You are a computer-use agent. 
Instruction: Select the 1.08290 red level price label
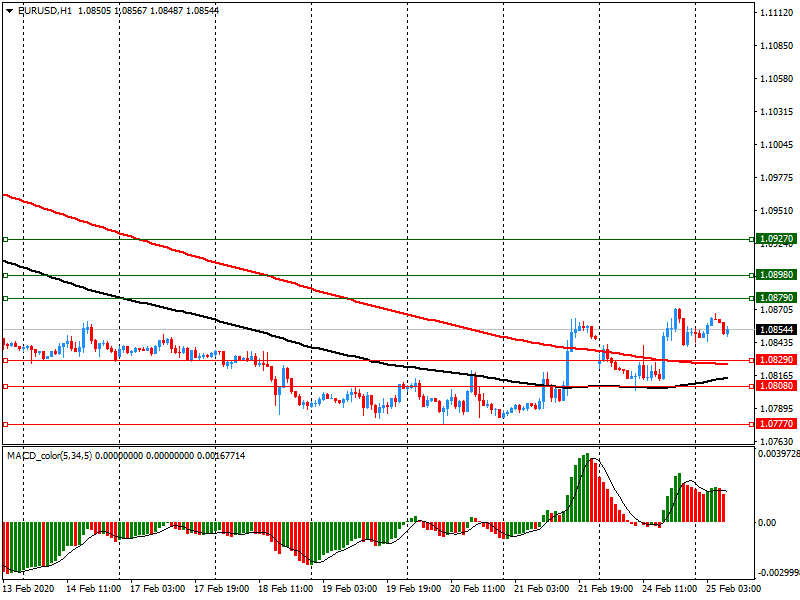(776, 360)
